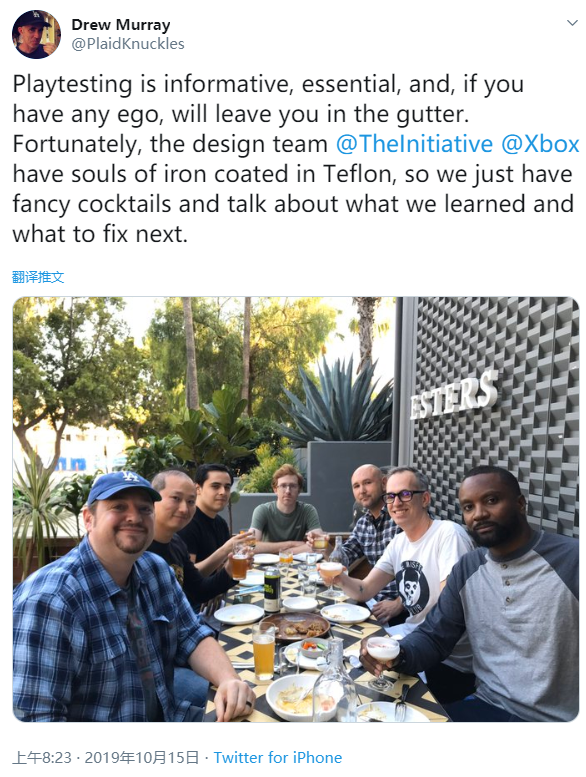Click the tall beer glass on table

click(264, 651)
